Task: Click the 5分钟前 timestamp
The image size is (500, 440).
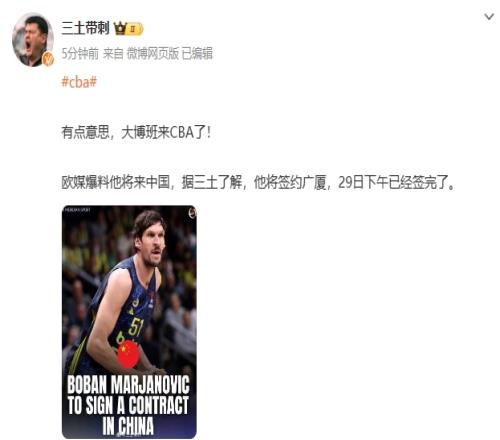Action: click(x=80, y=53)
